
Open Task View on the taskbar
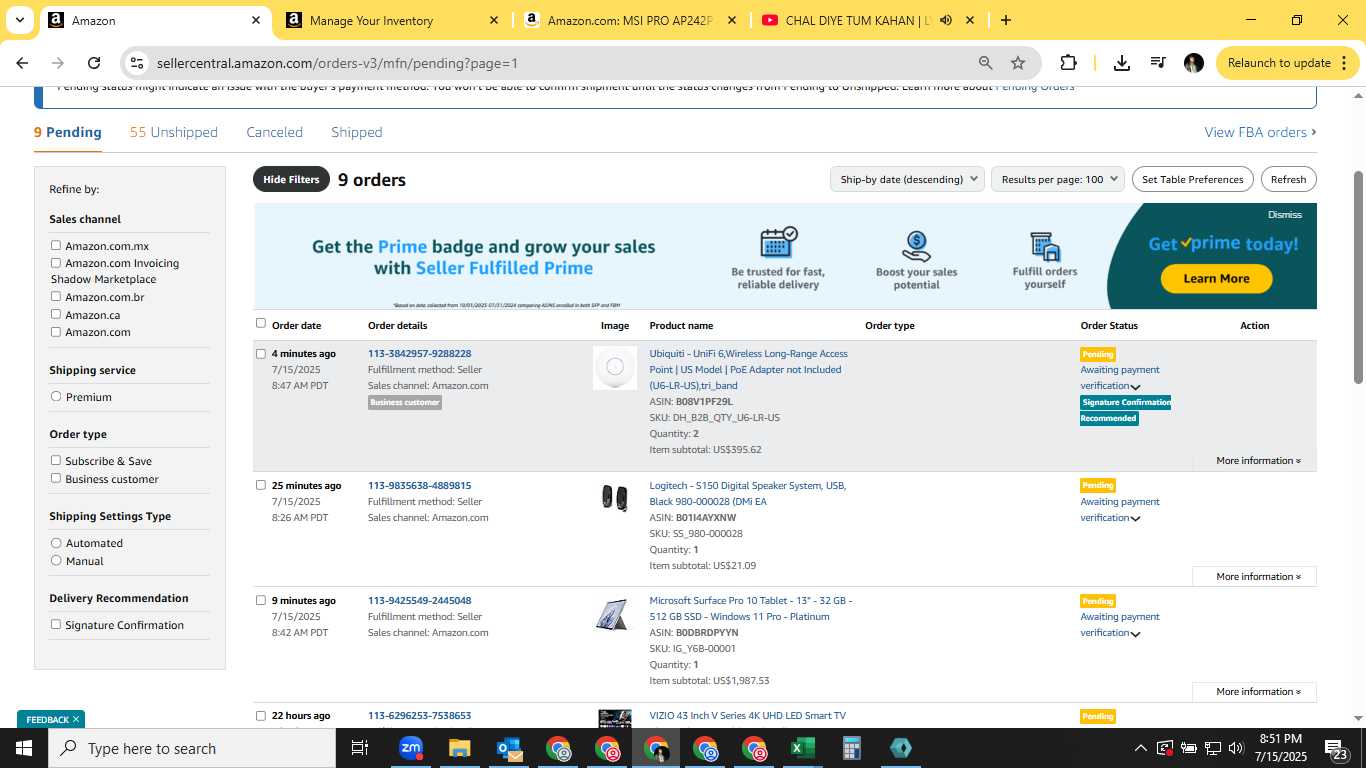[360, 748]
